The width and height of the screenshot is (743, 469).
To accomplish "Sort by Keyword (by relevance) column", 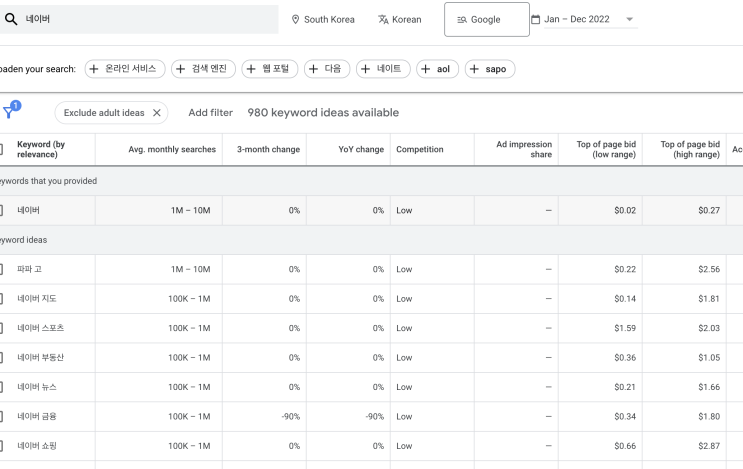I will click(x=41, y=149).
